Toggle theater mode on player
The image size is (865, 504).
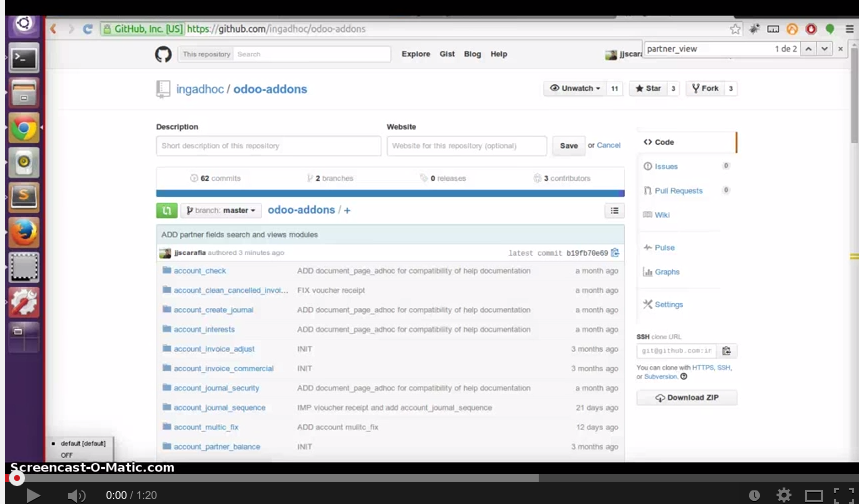(814, 495)
